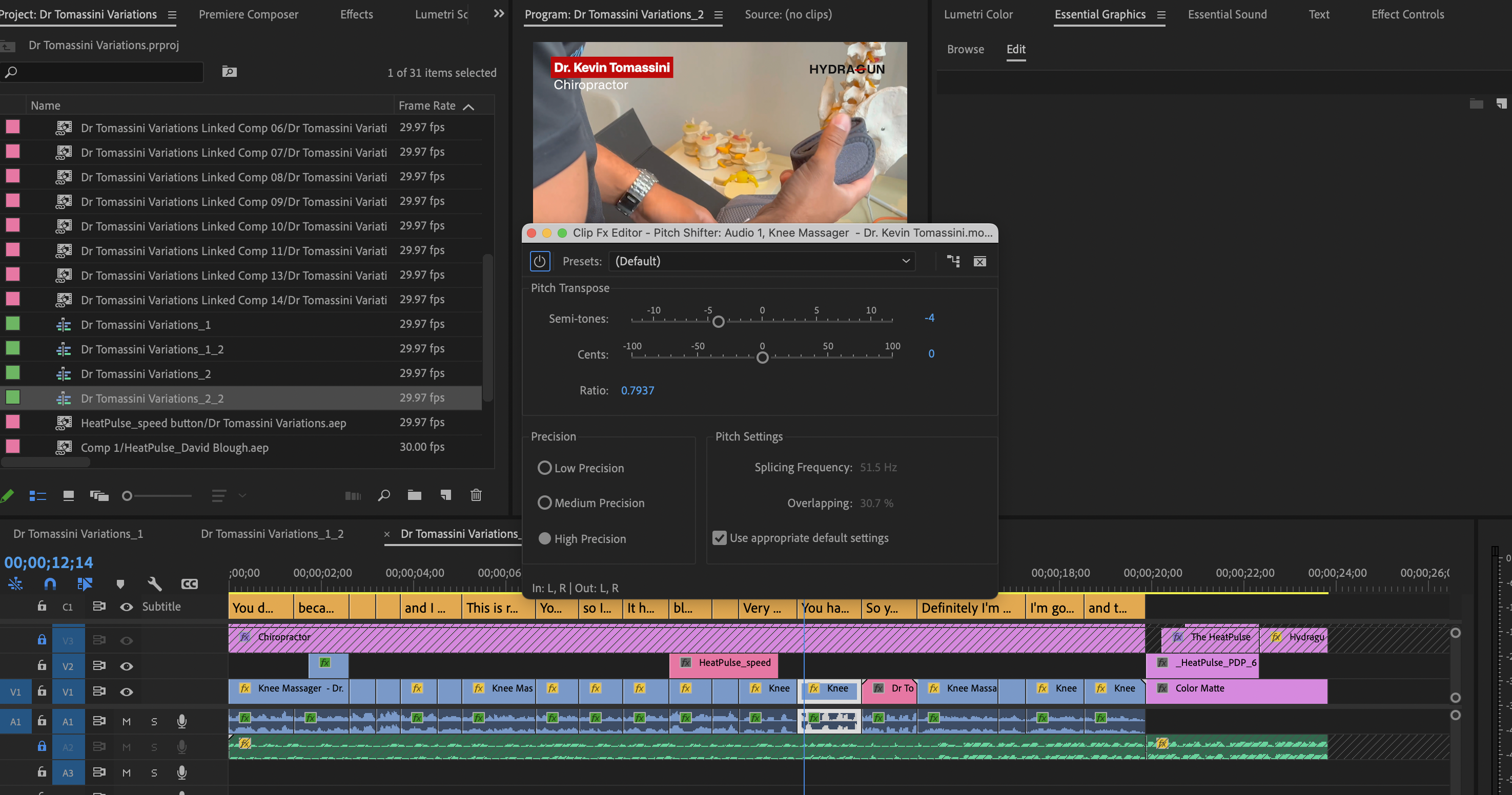Image resolution: width=1512 pixels, height=795 pixels.
Task: Click the Add Marker icon in timeline toolbar
Action: pos(120,584)
